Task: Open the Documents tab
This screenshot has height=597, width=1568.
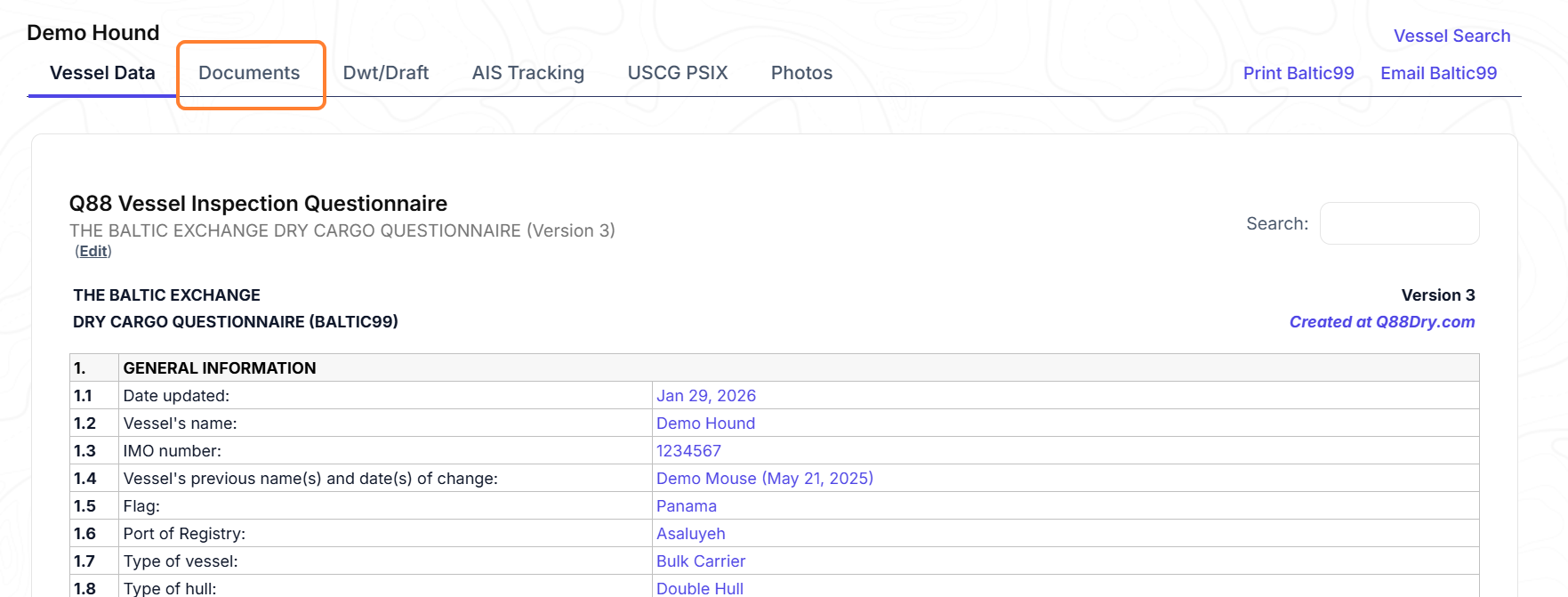Action: coord(249,73)
